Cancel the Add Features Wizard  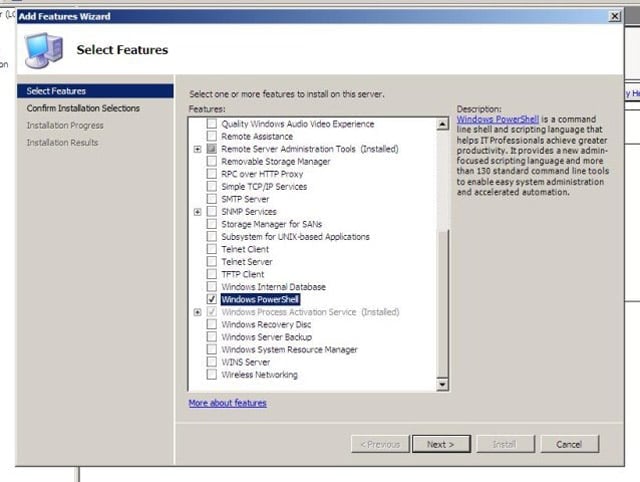tap(569, 444)
